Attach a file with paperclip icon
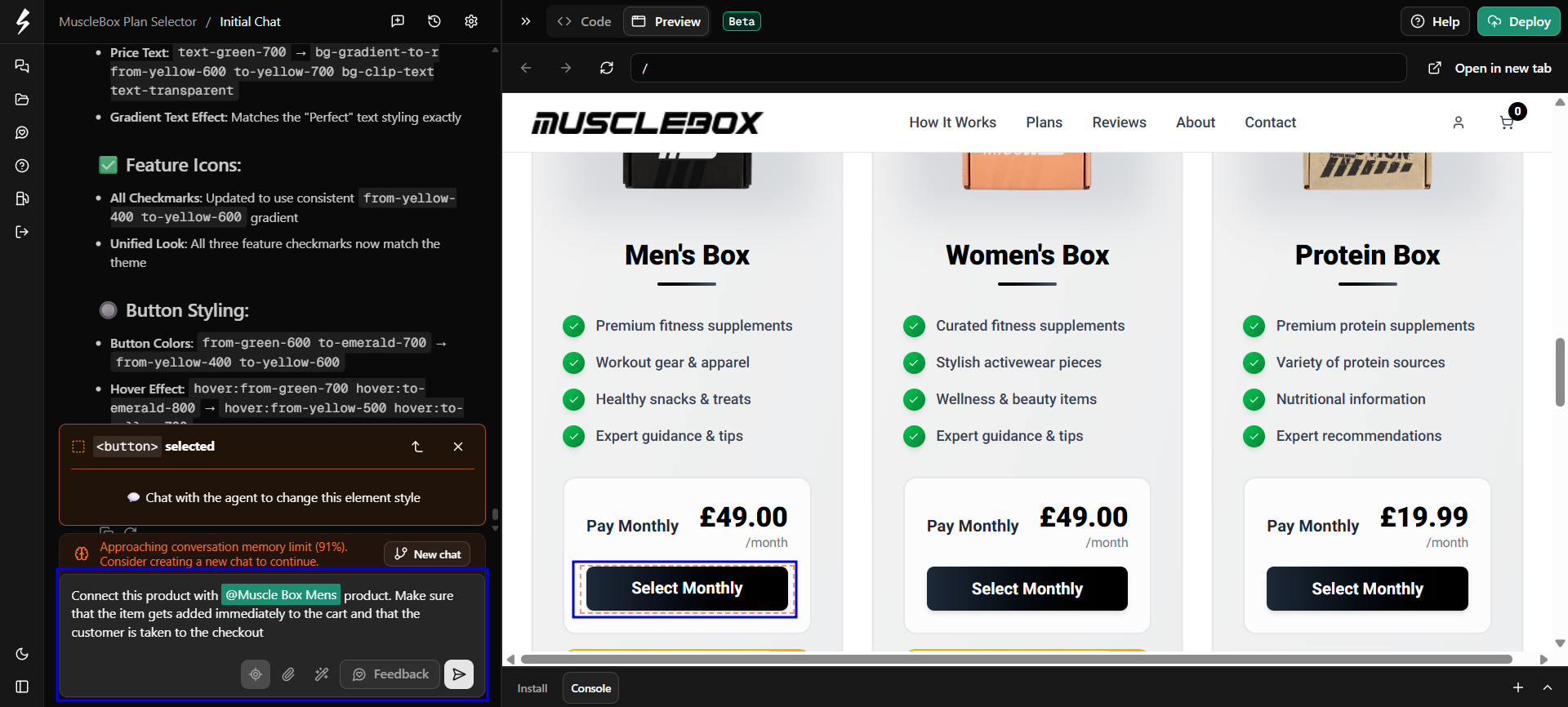This screenshot has height=707, width=1568. tap(288, 674)
